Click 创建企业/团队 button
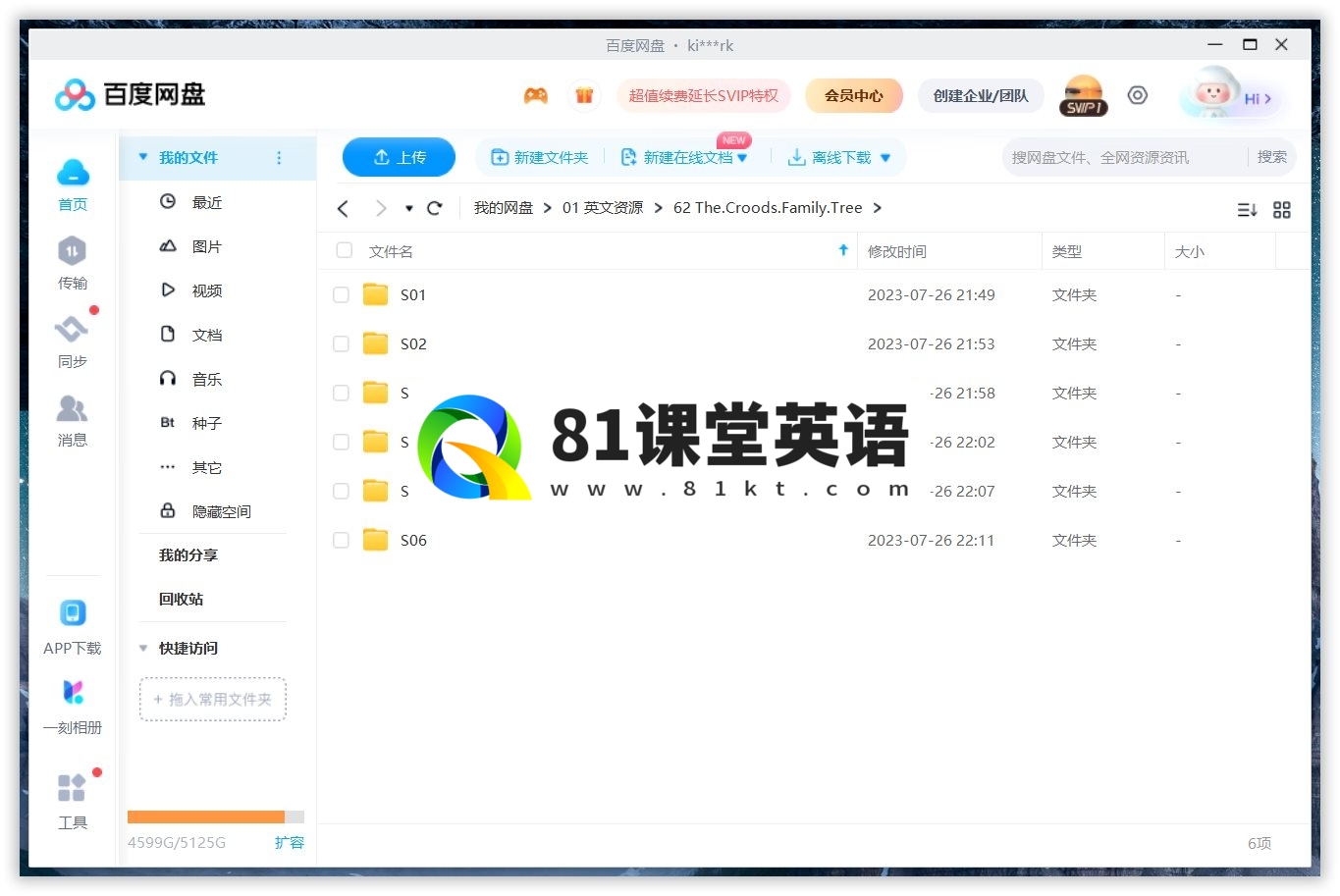 click(981, 96)
